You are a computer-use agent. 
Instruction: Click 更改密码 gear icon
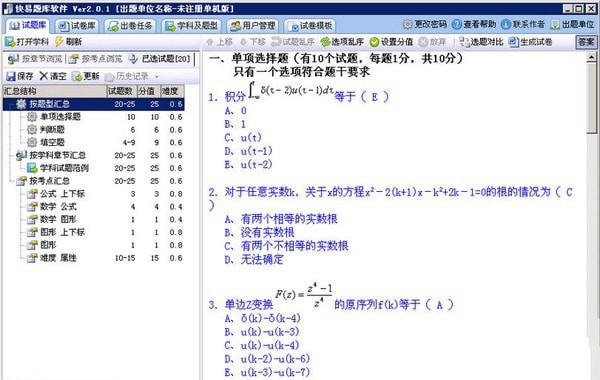click(407, 24)
